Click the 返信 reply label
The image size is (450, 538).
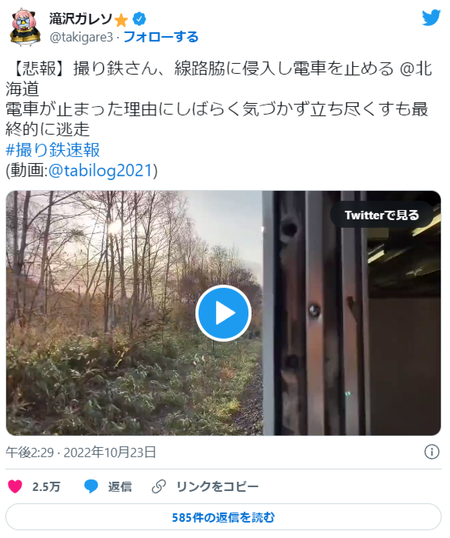coord(120,487)
